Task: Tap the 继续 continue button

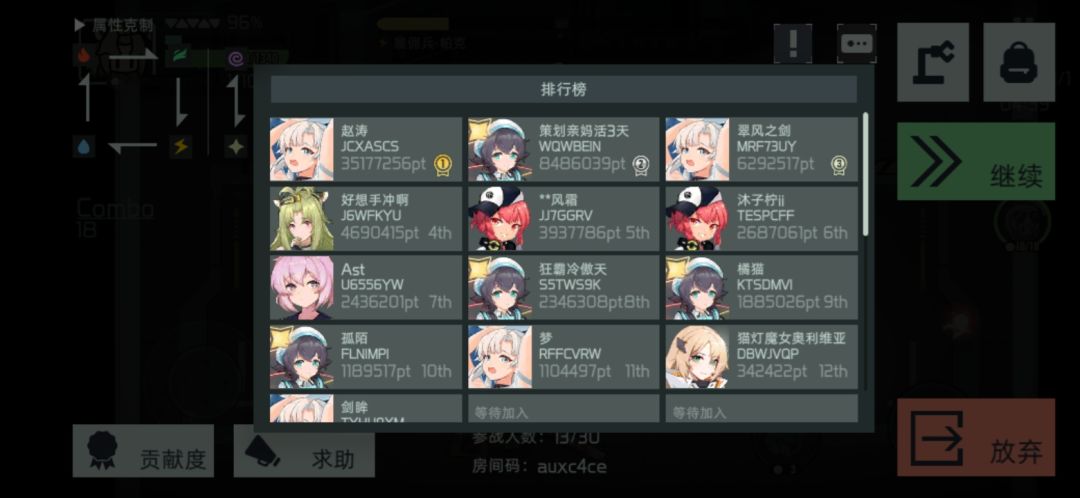Action: click(x=975, y=161)
